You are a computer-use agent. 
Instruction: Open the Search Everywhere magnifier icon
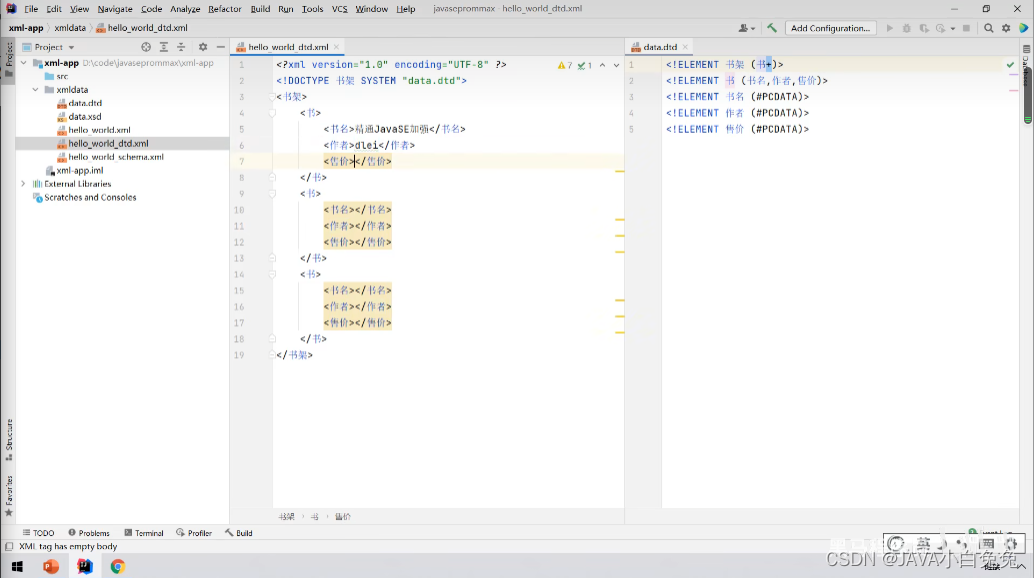[x=988, y=28]
